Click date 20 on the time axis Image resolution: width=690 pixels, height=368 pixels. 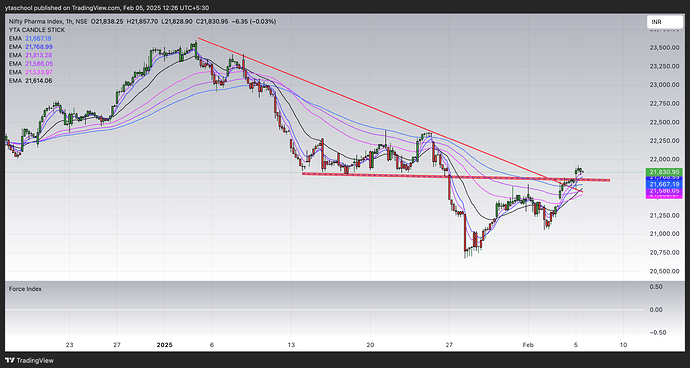[370, 344]
